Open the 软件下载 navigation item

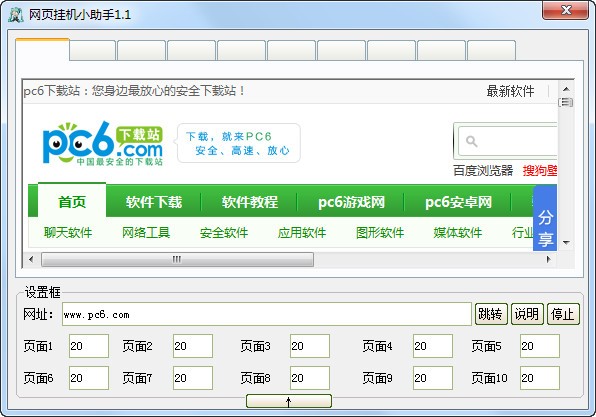coord(154,202)
